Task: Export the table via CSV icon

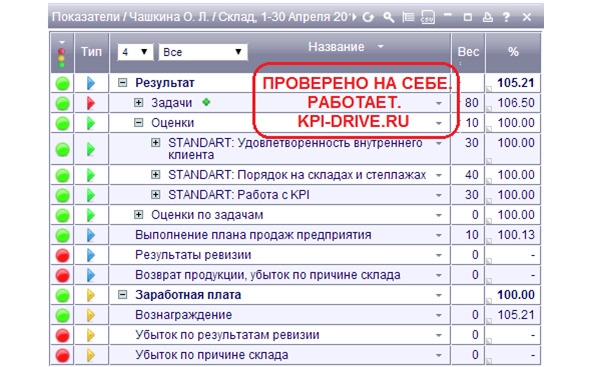Action: (427, 17)
